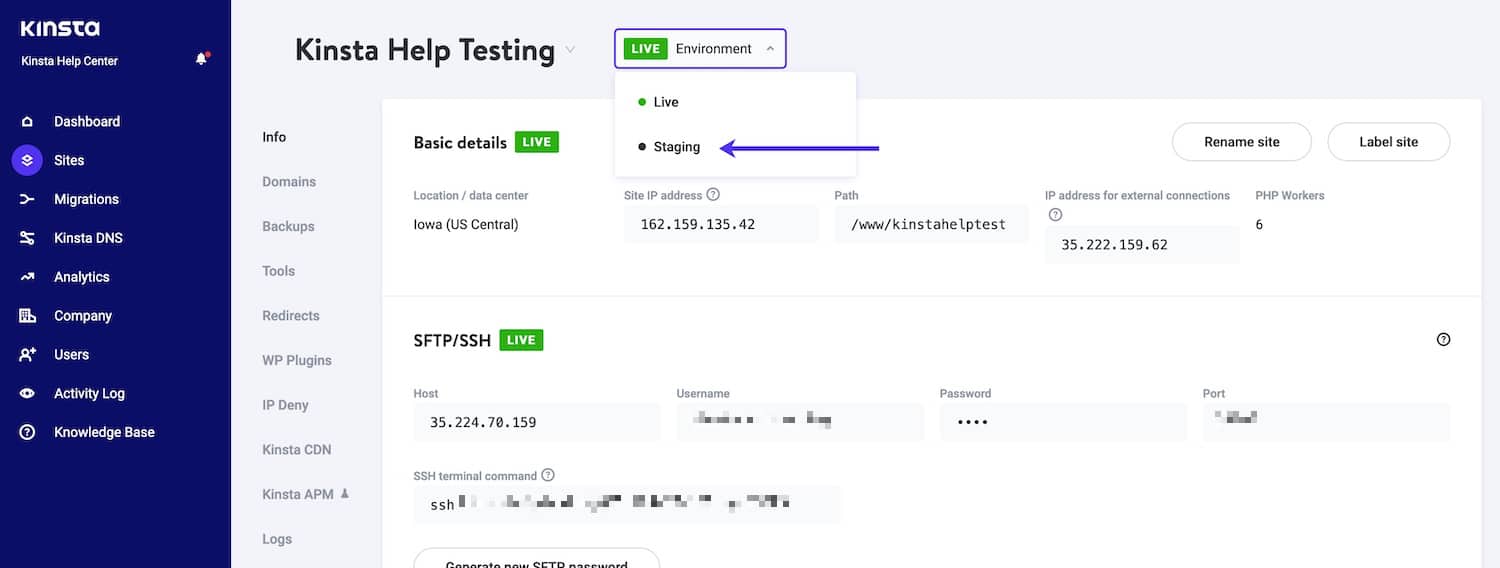The image size is (1500, 568).
Task: Click the Analytics chart icon
Action: point(27,277)
